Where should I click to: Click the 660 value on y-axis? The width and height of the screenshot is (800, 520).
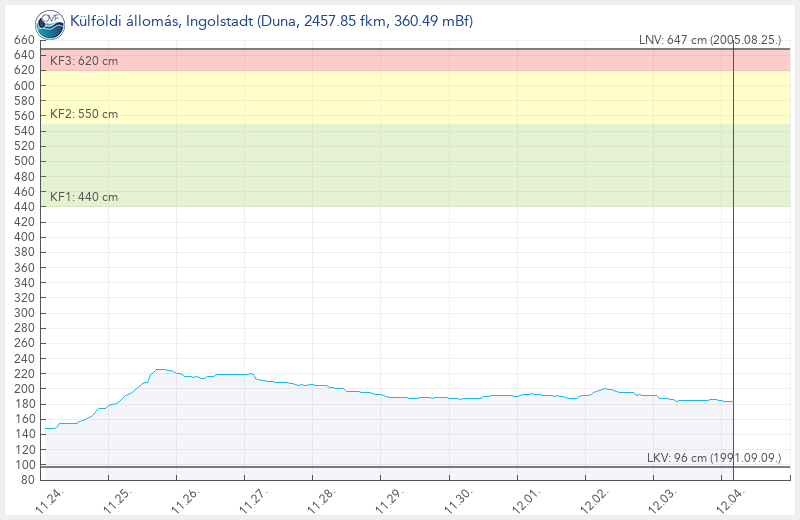click(23, 40)
